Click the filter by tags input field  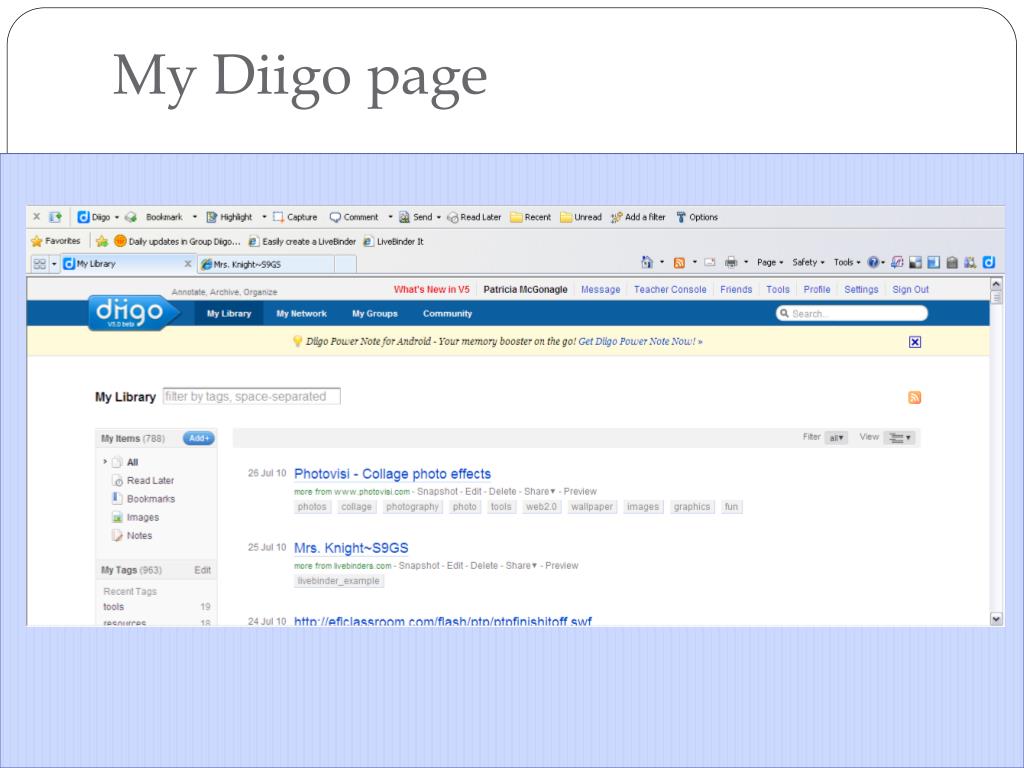[251, 396]
